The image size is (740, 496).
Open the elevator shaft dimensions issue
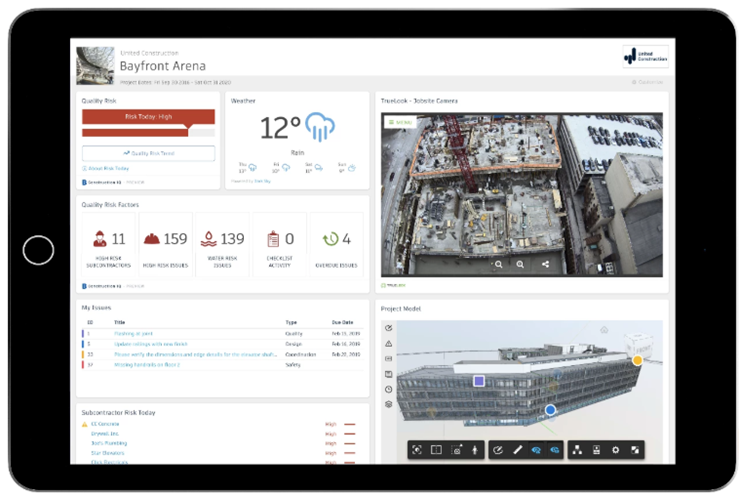pos(195,354)
